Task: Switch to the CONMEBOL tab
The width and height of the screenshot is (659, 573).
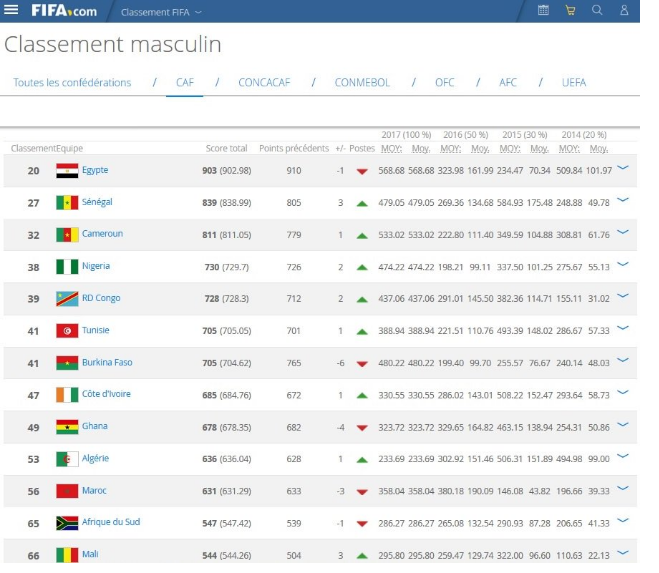Action: coord(362,82)
